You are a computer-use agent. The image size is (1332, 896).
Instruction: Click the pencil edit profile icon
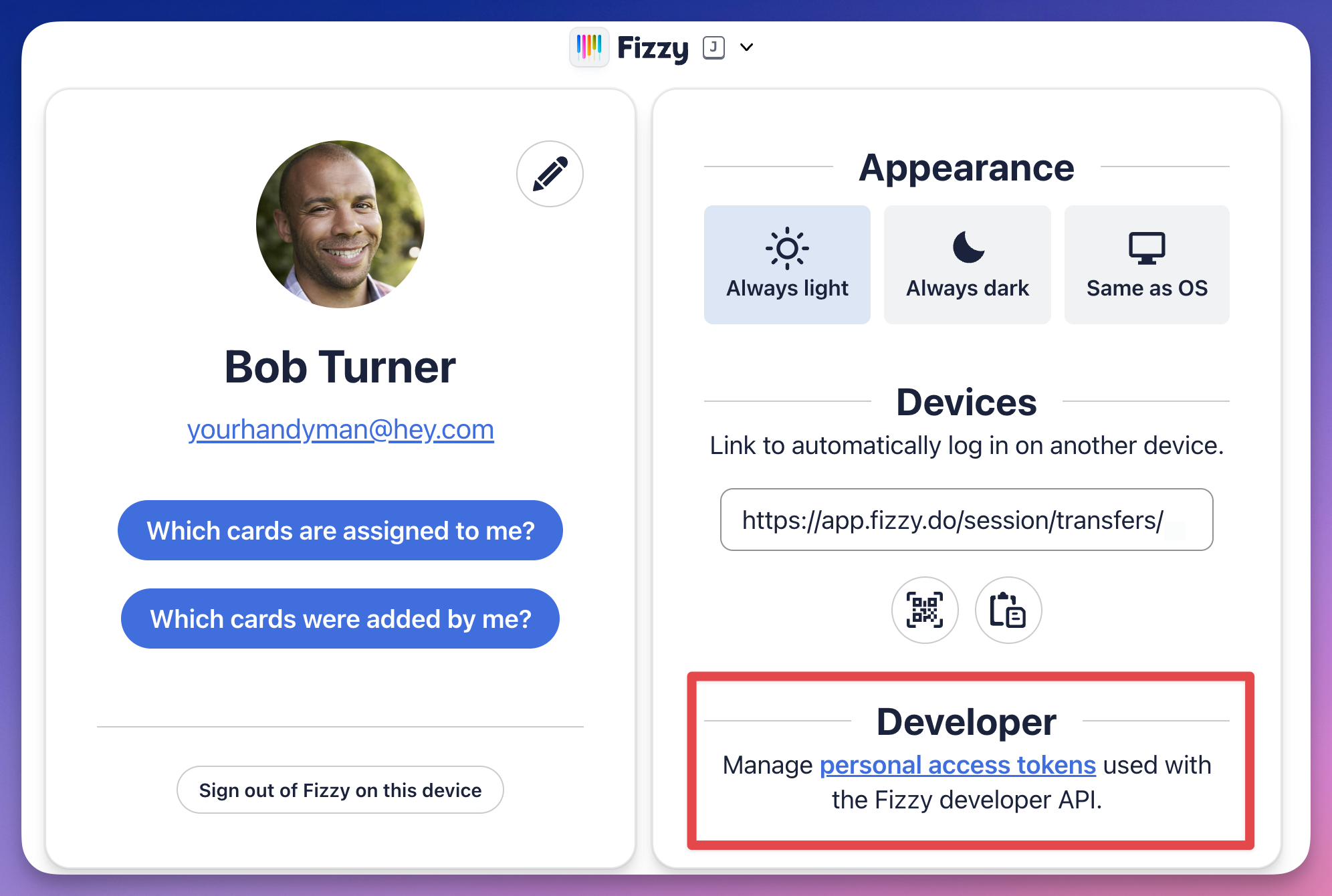(550, 174)
